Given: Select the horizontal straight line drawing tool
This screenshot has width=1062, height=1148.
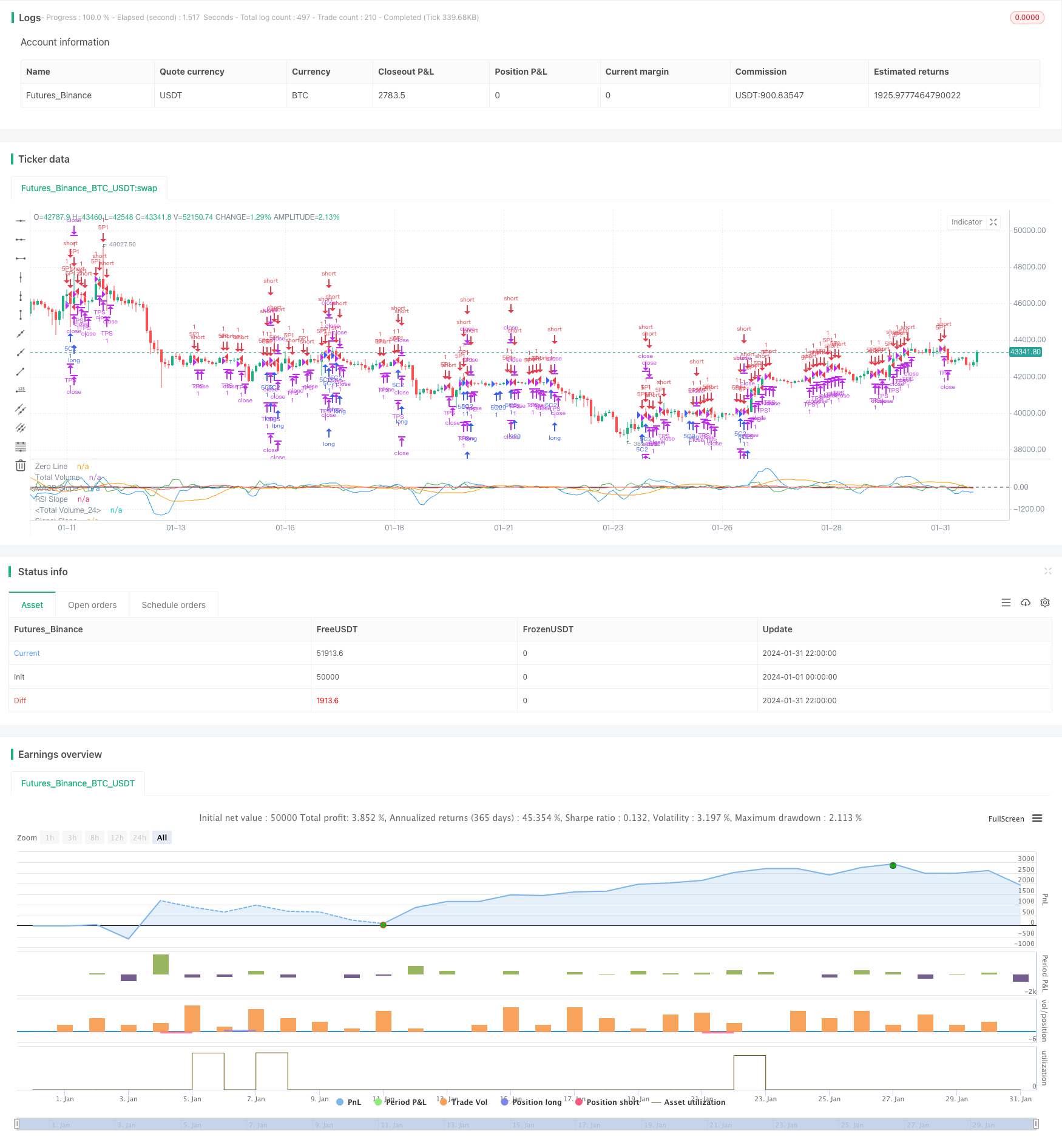Looking at the screenshot, I should pos(21,221).
